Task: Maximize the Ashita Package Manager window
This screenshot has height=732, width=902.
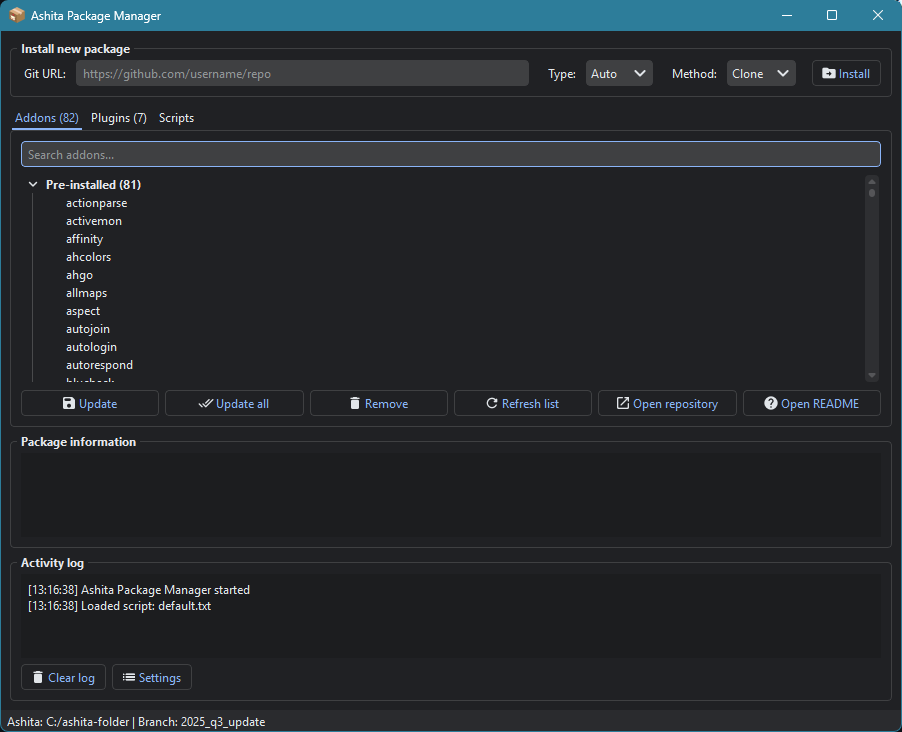Action: (832, 16)
